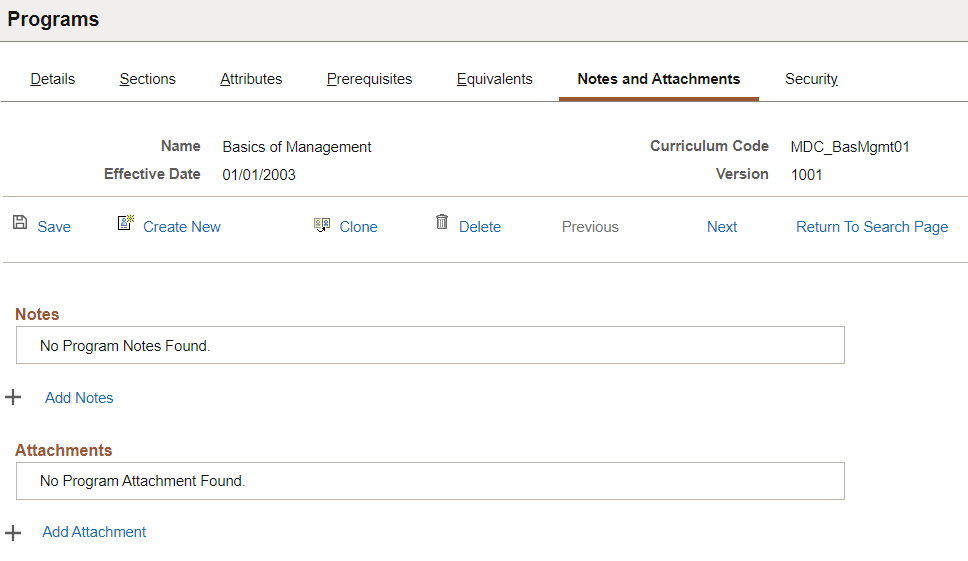Click the 'No Program Notes Found.' text

pyautogui.click(x=125, y=346)
